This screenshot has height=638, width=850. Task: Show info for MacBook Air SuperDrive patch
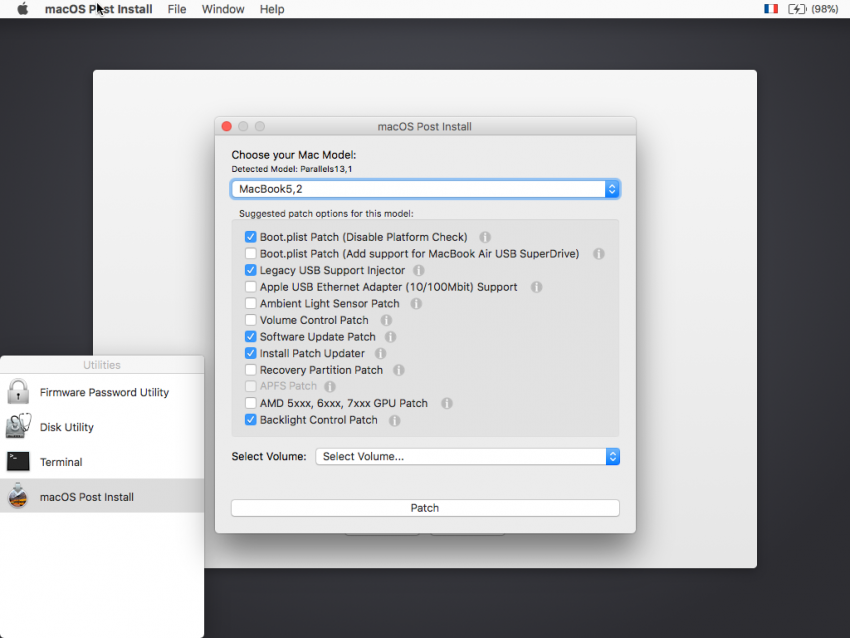598,254
